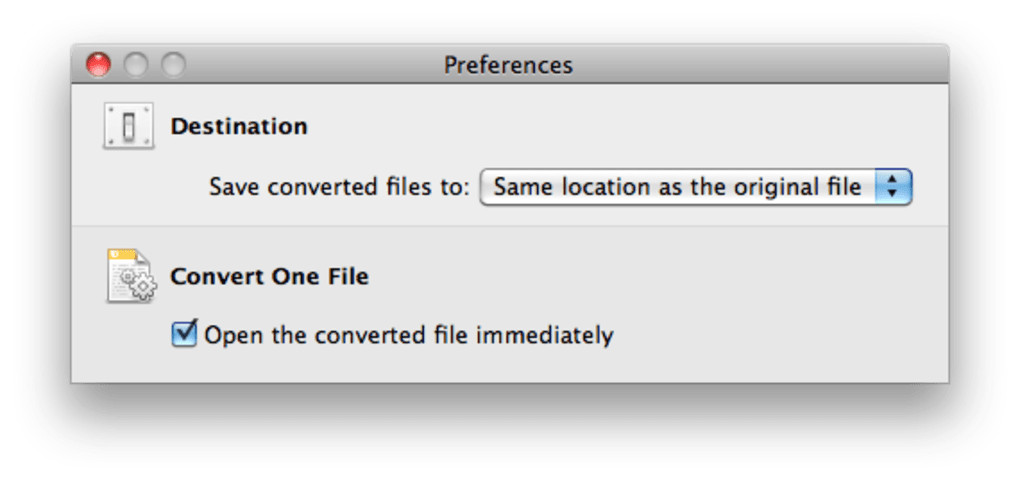Viewport: 1020px width, 481px height.
Task: Click the empty area below the checkbox row
Action: point(510,366)
